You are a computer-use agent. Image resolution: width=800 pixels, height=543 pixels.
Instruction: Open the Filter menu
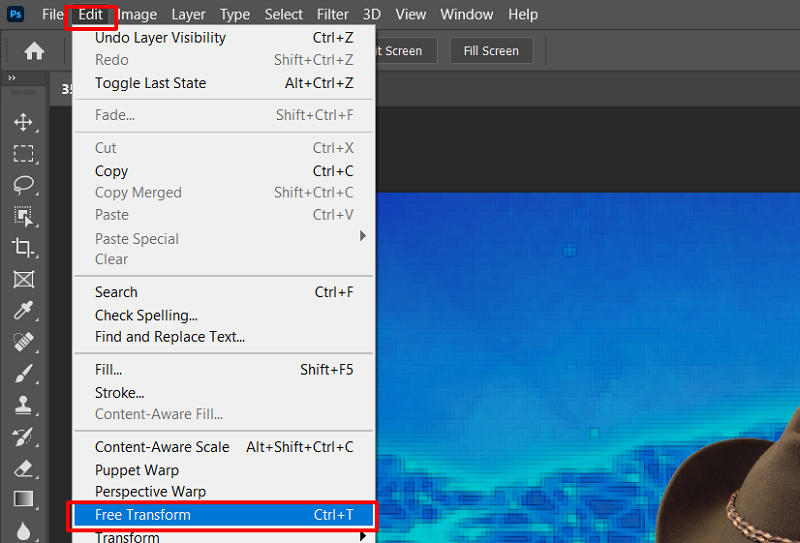(333, 14)
